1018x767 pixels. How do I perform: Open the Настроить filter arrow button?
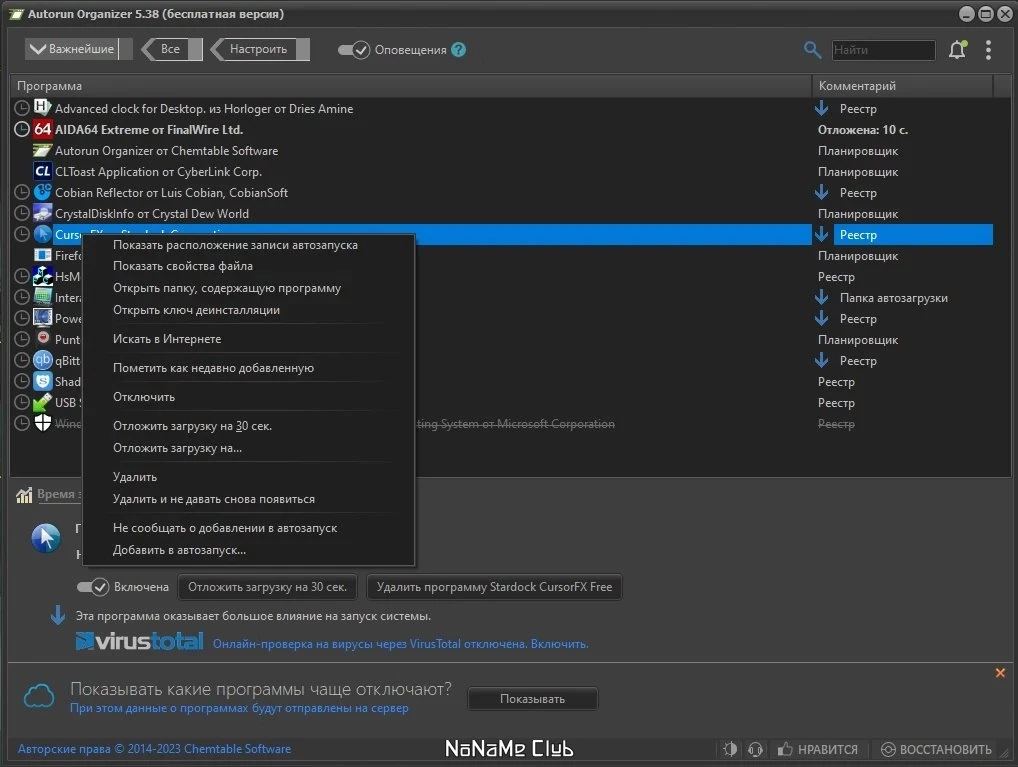(260, 49)
